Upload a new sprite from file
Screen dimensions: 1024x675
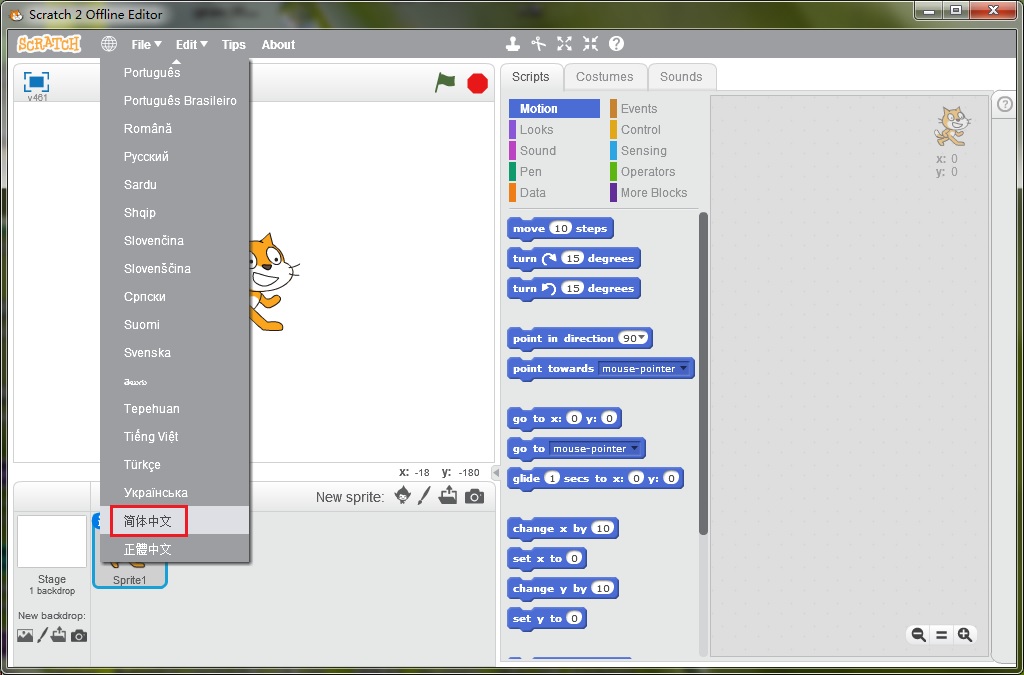[x=448, y=496]
